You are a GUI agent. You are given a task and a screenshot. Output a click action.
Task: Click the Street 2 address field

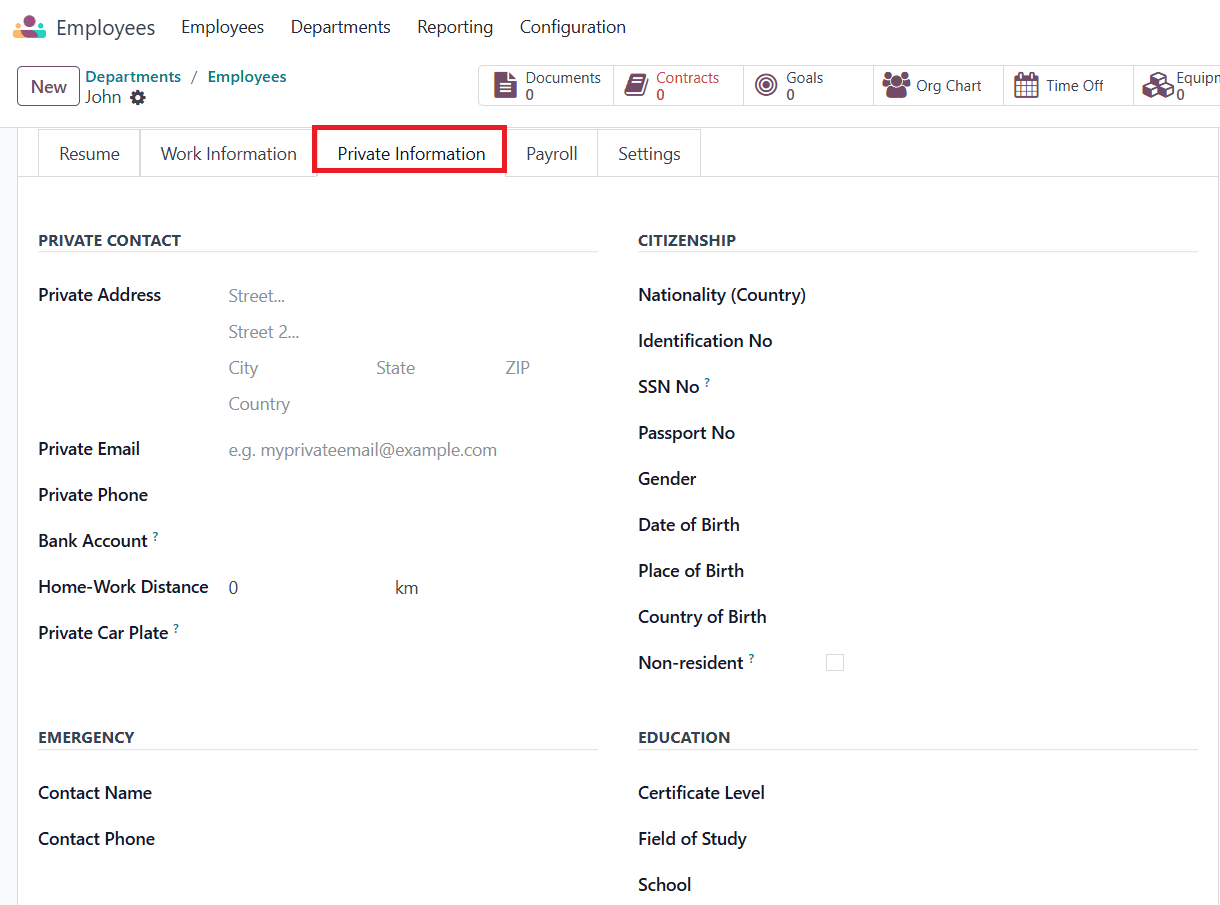tap(413, 332)
